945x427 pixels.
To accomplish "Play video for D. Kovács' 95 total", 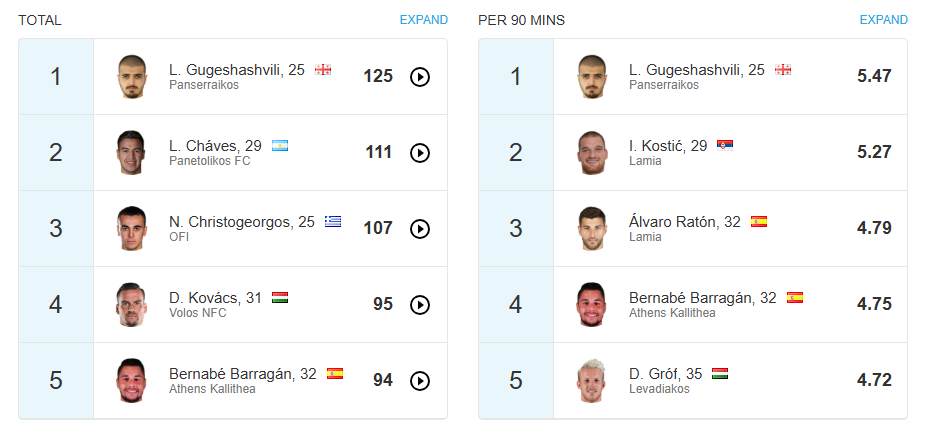I will coord(420,305).
